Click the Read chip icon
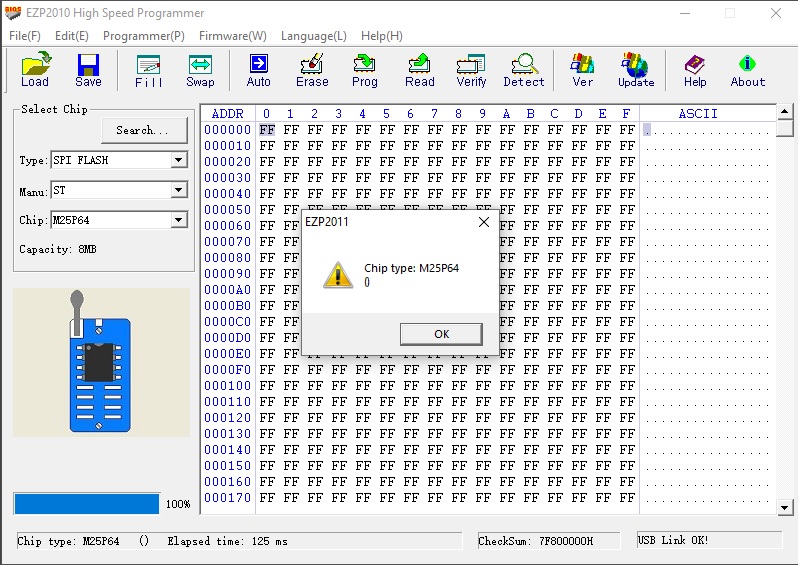This screenshot has height=565, width=798. pos(419,70)
